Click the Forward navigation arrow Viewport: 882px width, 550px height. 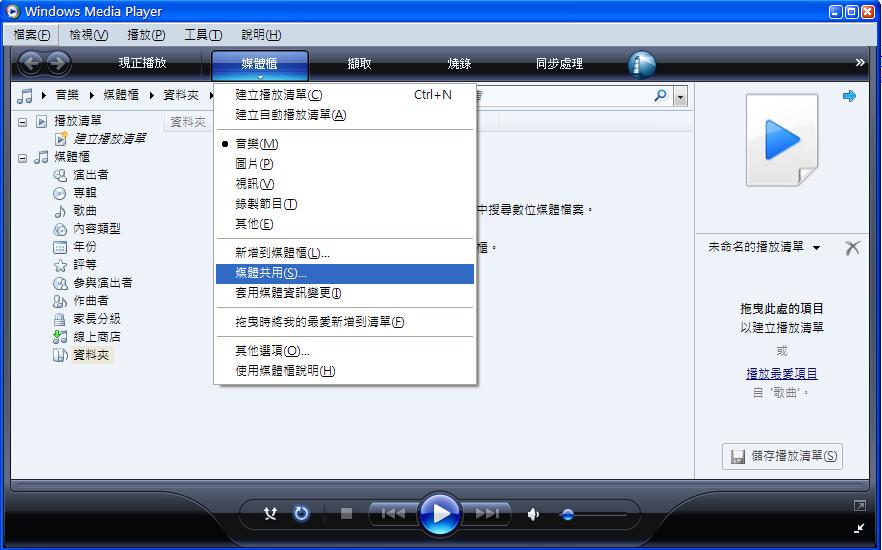(x=58, y=63)
